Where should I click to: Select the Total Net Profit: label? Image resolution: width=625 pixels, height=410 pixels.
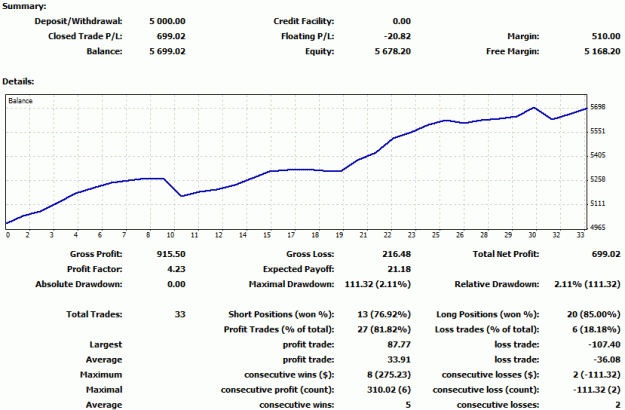(506, 254)
